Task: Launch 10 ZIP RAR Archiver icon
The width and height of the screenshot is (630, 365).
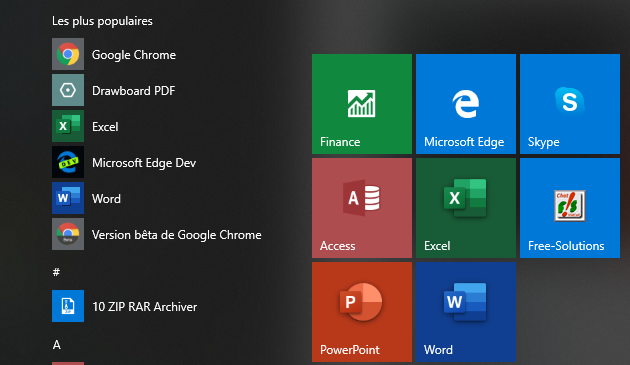Action: pos(68,306)
